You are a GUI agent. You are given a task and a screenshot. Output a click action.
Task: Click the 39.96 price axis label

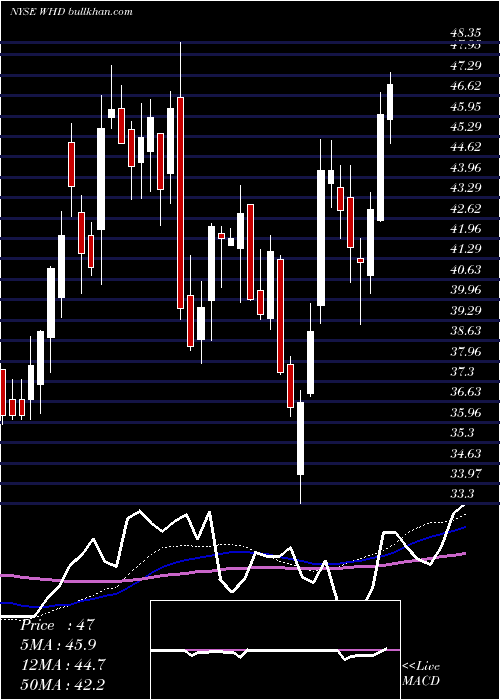point(465,290)
